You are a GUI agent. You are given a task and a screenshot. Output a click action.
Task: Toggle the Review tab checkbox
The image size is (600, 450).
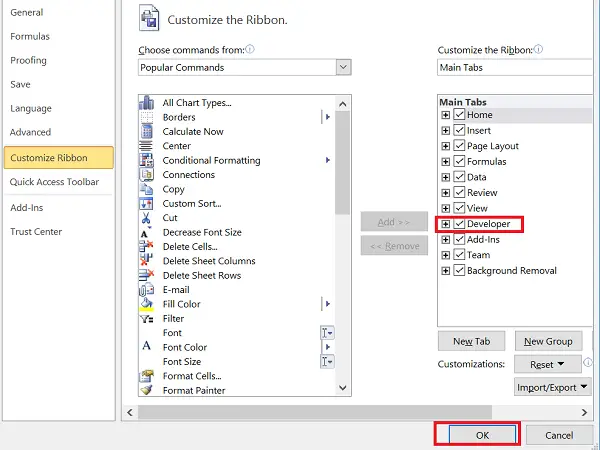click(459, 192)
